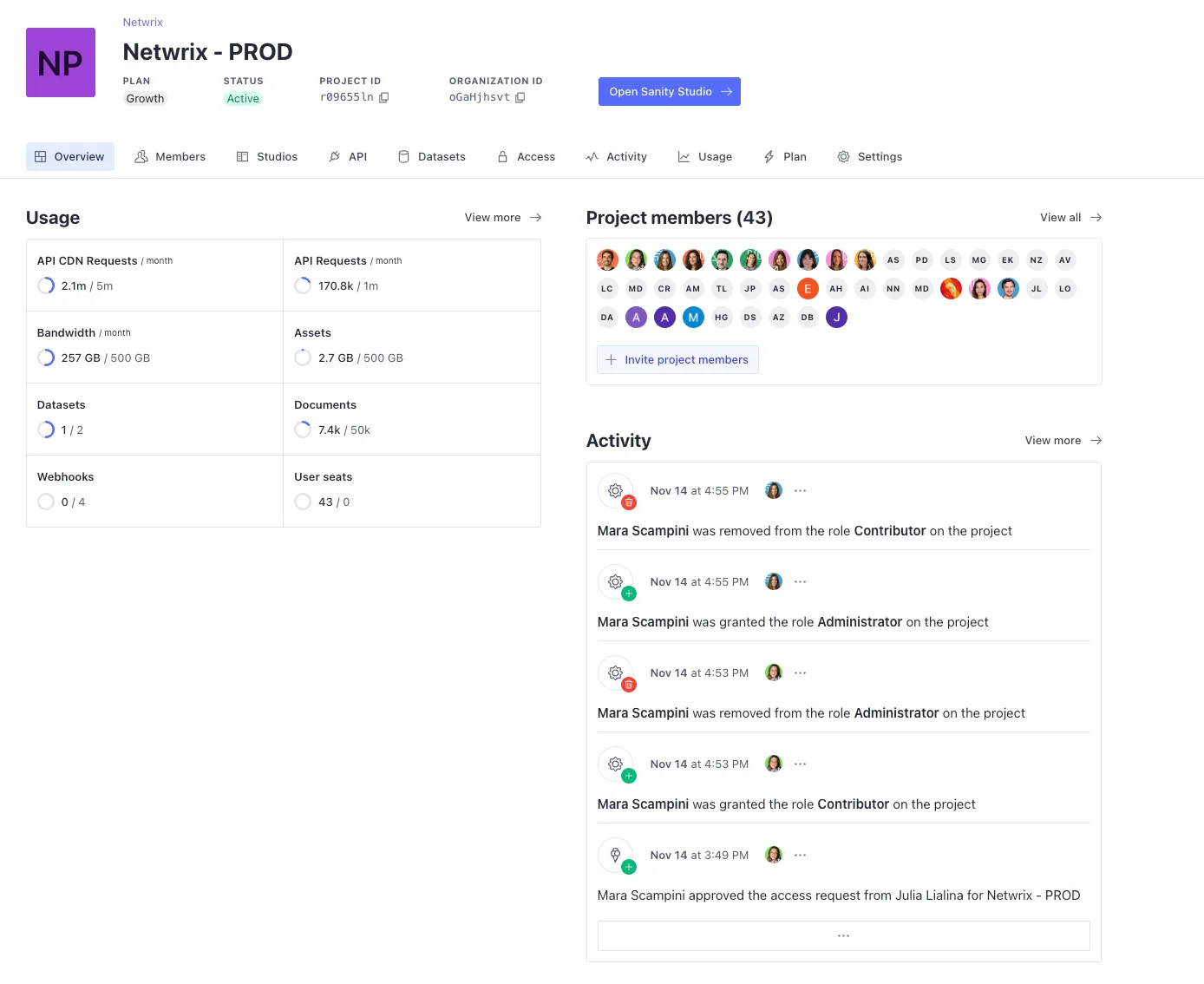Click the Documents usage card
This screenshot has height=984, width=1204.
click(412, 419)
